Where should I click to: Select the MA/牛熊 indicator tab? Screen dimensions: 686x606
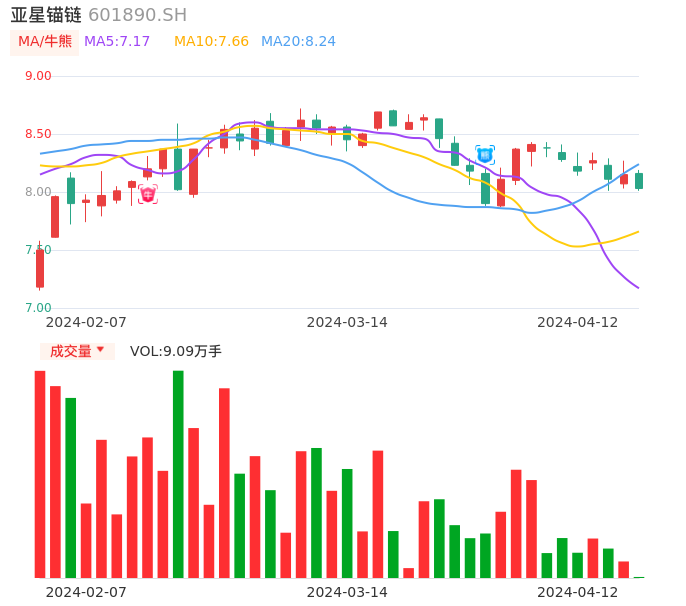pos(45,42)
